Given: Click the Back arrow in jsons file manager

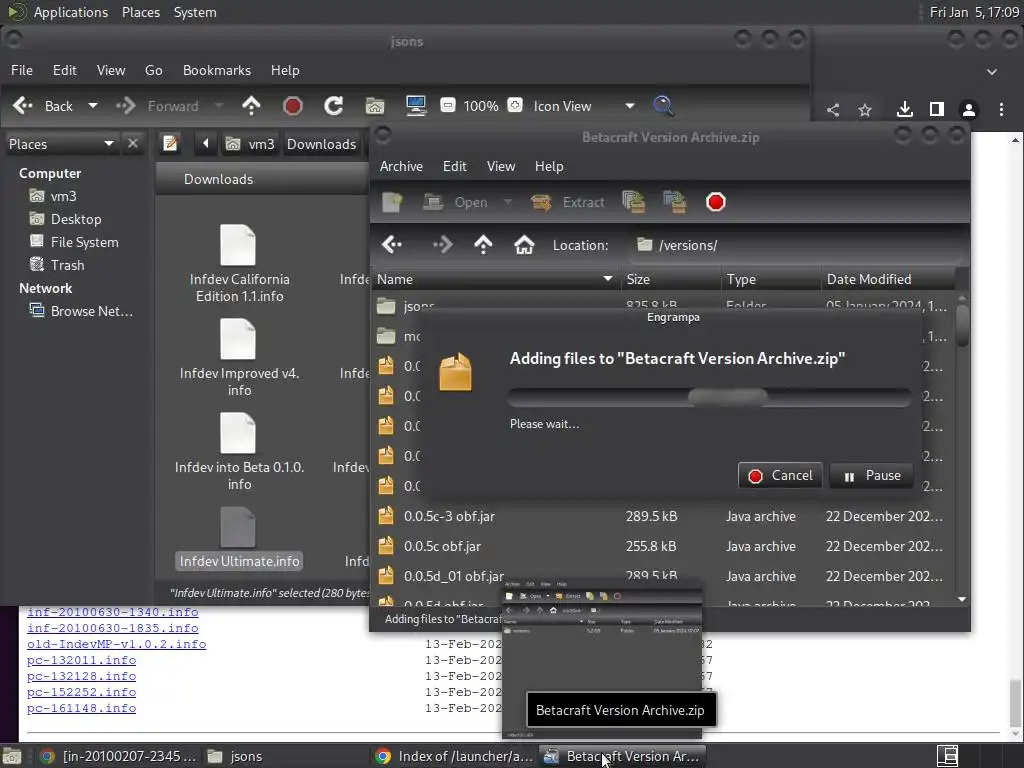Looking at the screenshot, I should coord(42,106).
